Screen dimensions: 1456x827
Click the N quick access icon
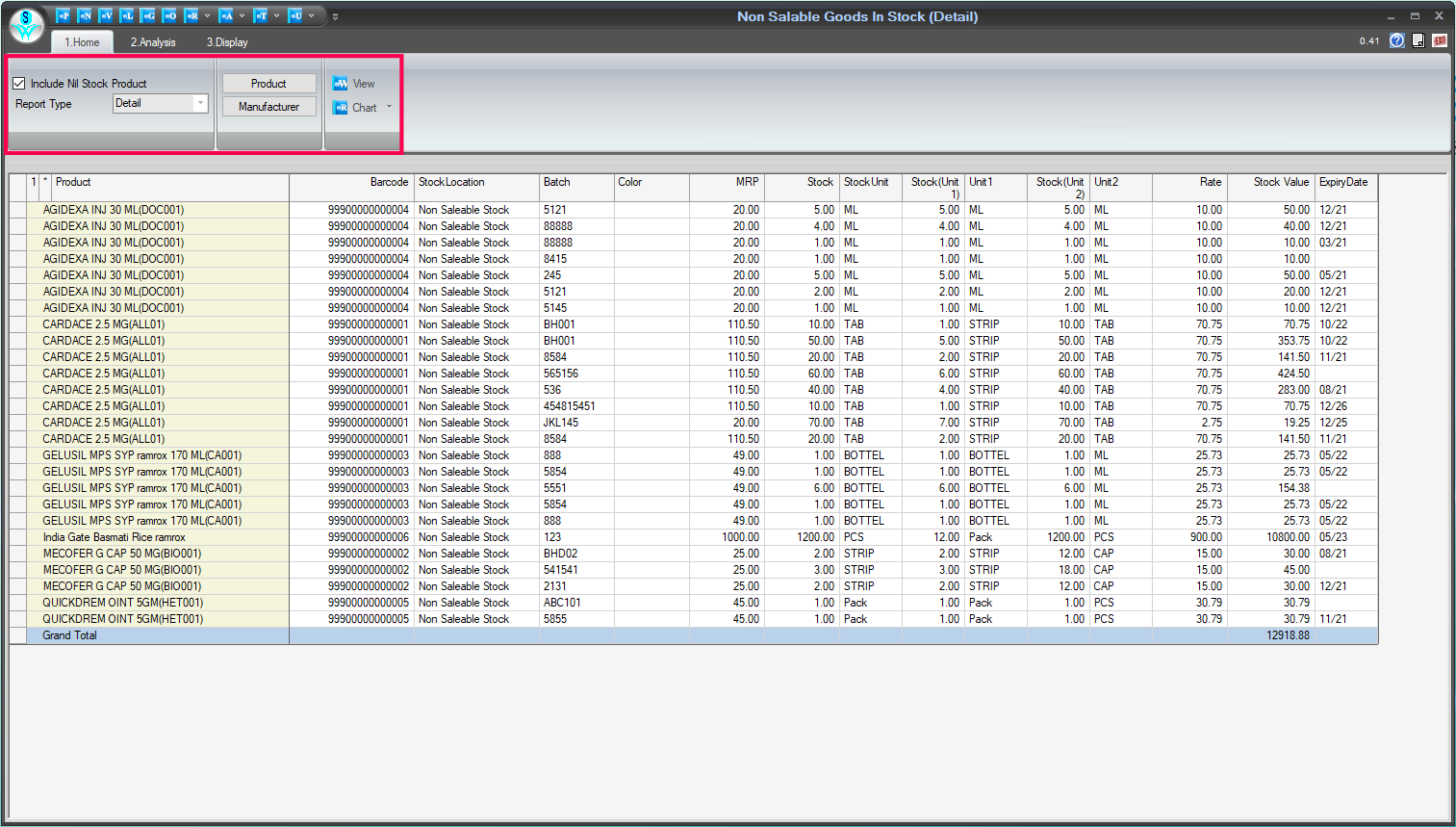(x=85, y=15)
